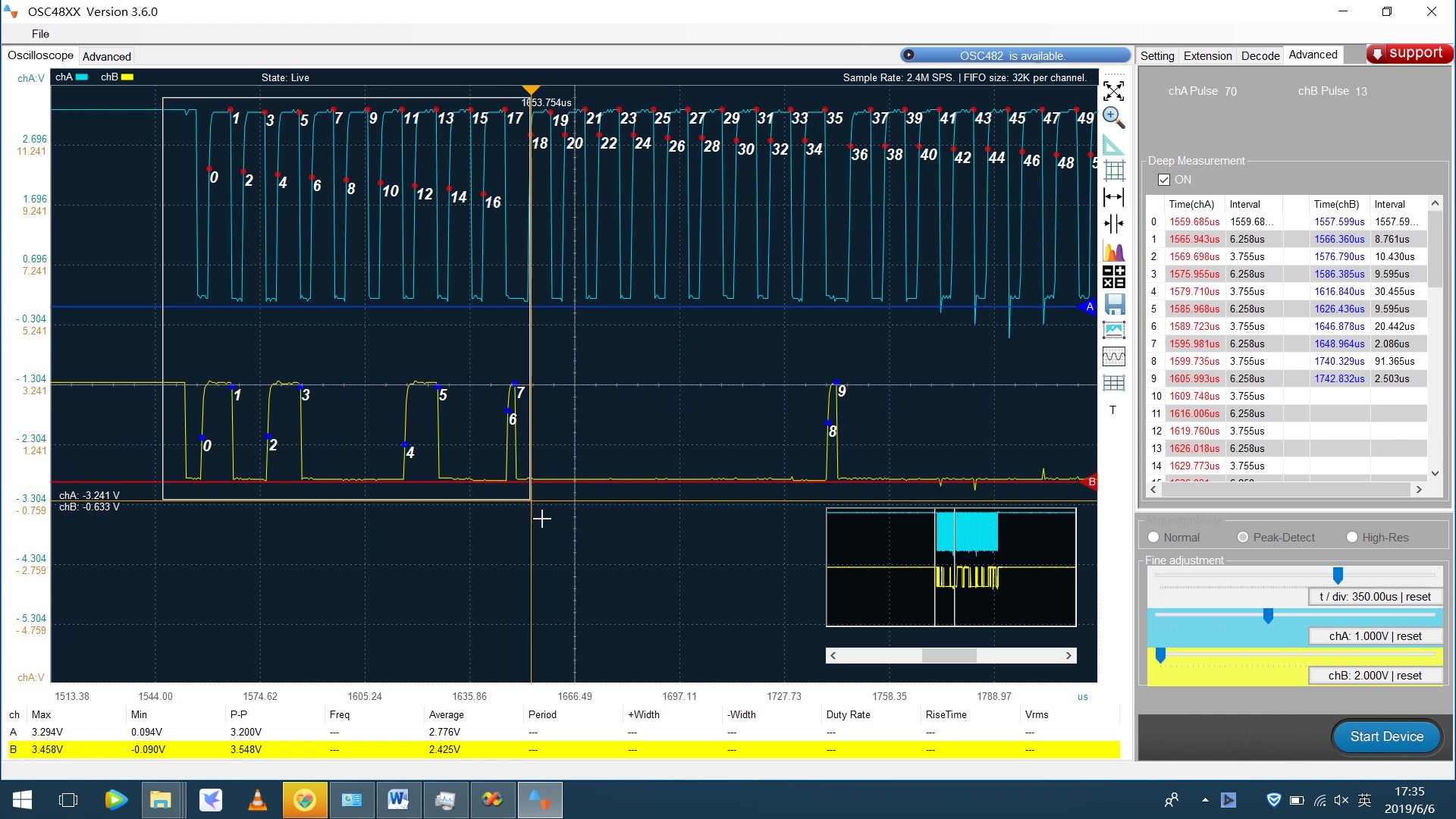Open the histogram chart icon

tap(1113, 251)
